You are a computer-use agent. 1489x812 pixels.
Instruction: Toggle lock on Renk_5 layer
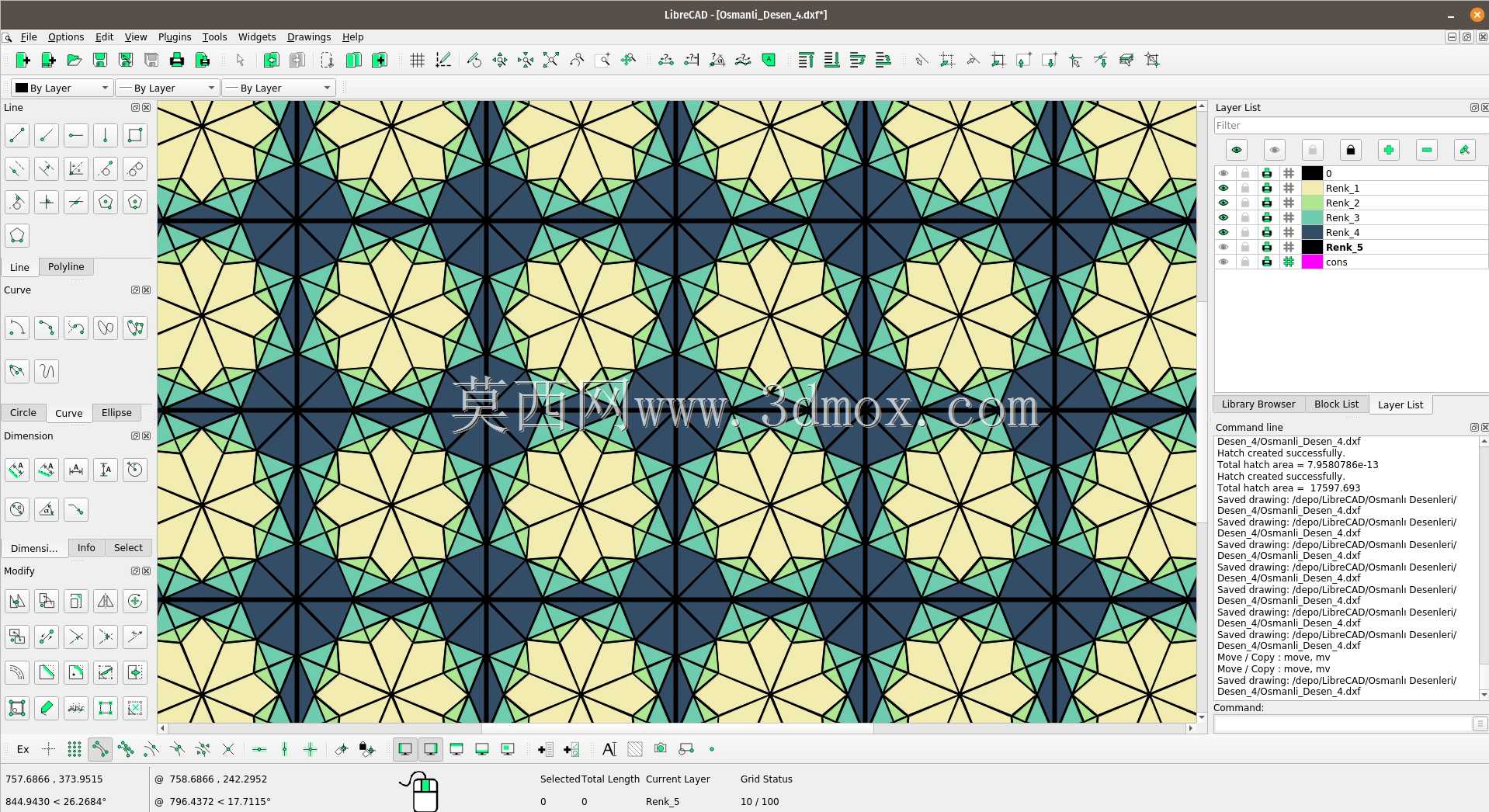[x=1245, y=247]
